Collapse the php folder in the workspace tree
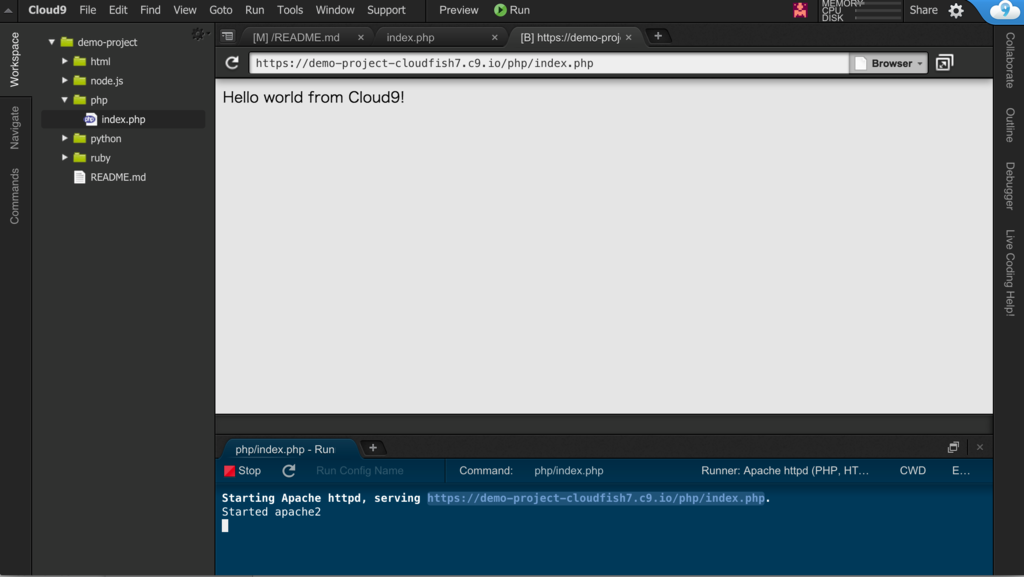The width and height of the screenshot is (1024, 577). tap(65, 100)
